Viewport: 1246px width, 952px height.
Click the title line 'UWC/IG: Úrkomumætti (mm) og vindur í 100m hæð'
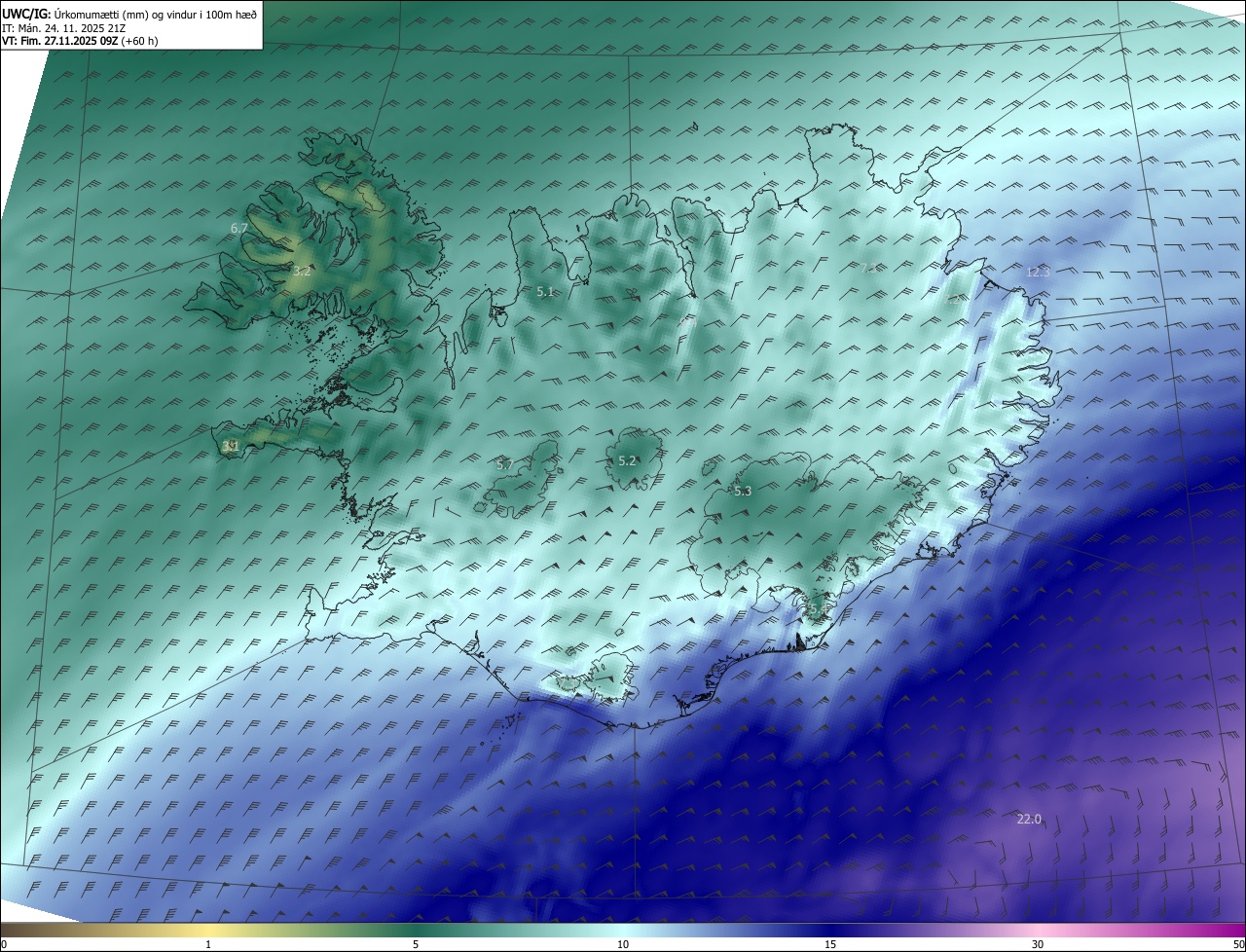tap(129, 14)
